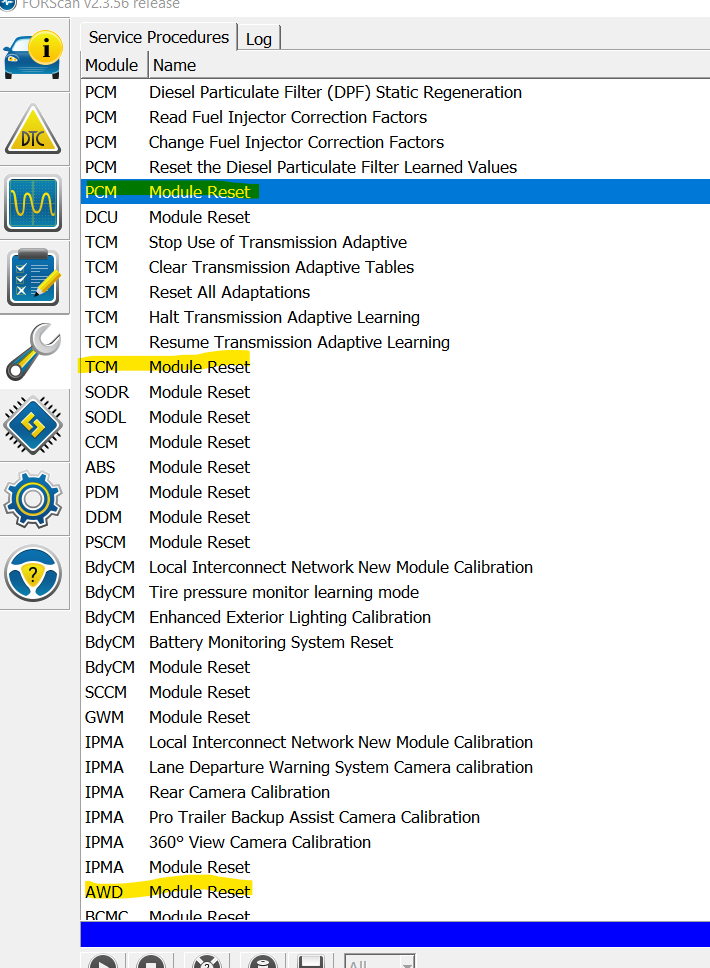Select BdyCM Local Interconnect Network New Module Calibration

point(395,567)
